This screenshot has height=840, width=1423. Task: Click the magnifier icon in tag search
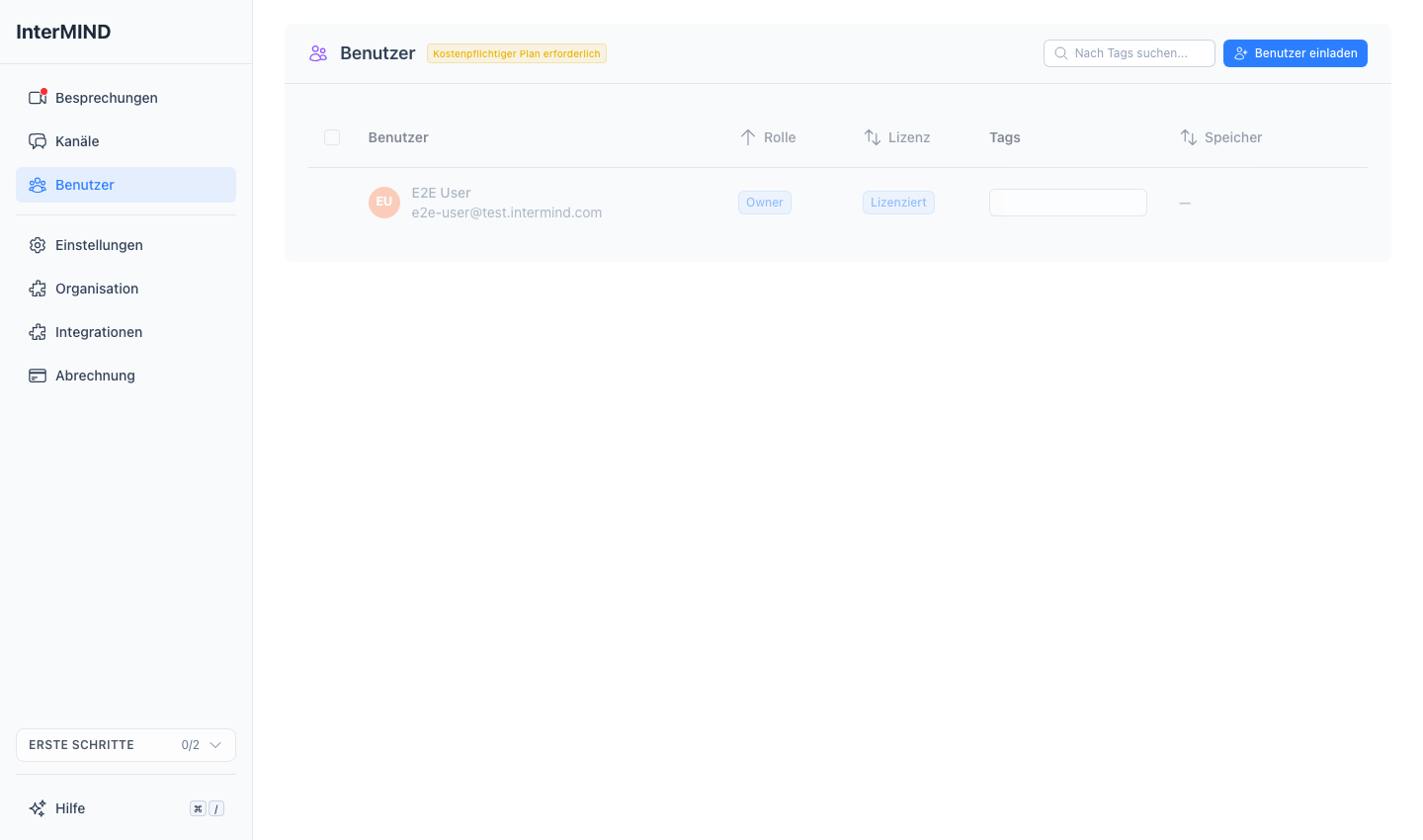(x=1060, y=53)
